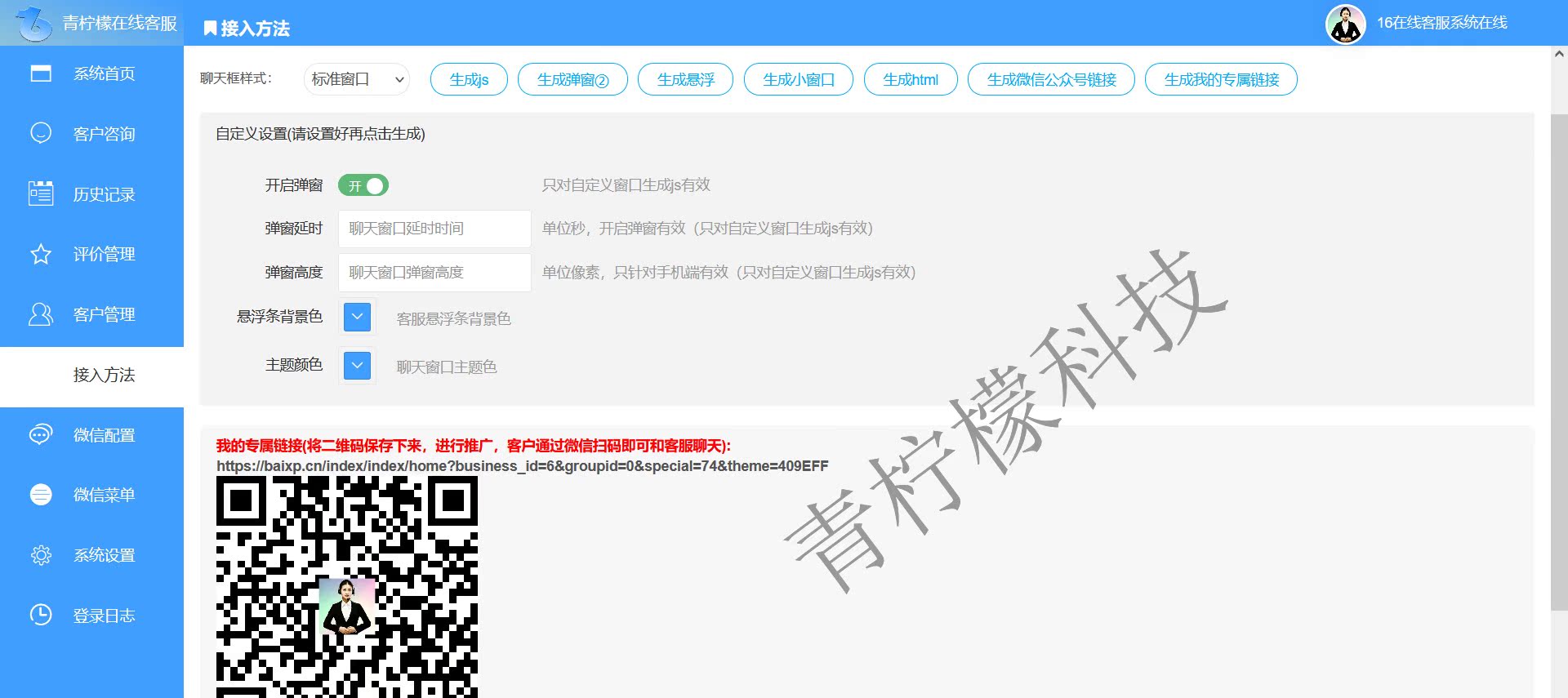Image resolution: width=1568 pixels, height=698 pixels.
Task: Click the user avatar in header
Action: coord(1345,24)
